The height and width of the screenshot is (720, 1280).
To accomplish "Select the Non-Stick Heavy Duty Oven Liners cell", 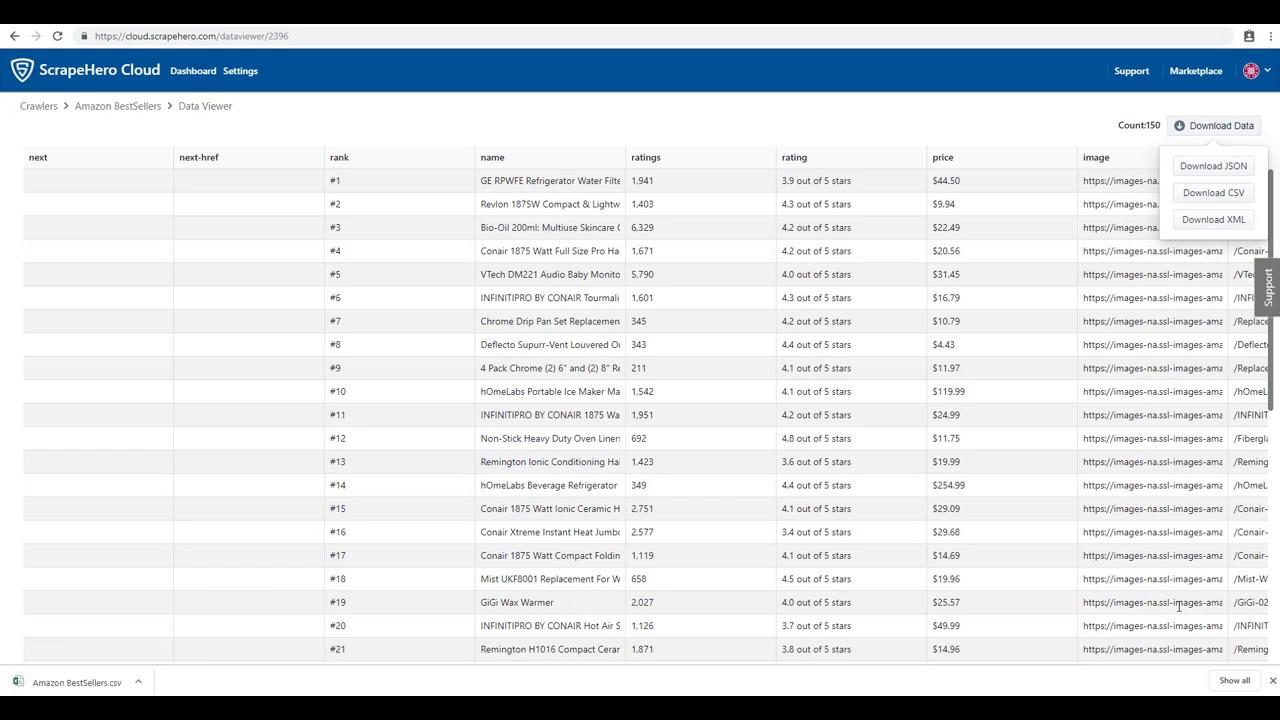I will pyautogui.click(x=550, y=438).
